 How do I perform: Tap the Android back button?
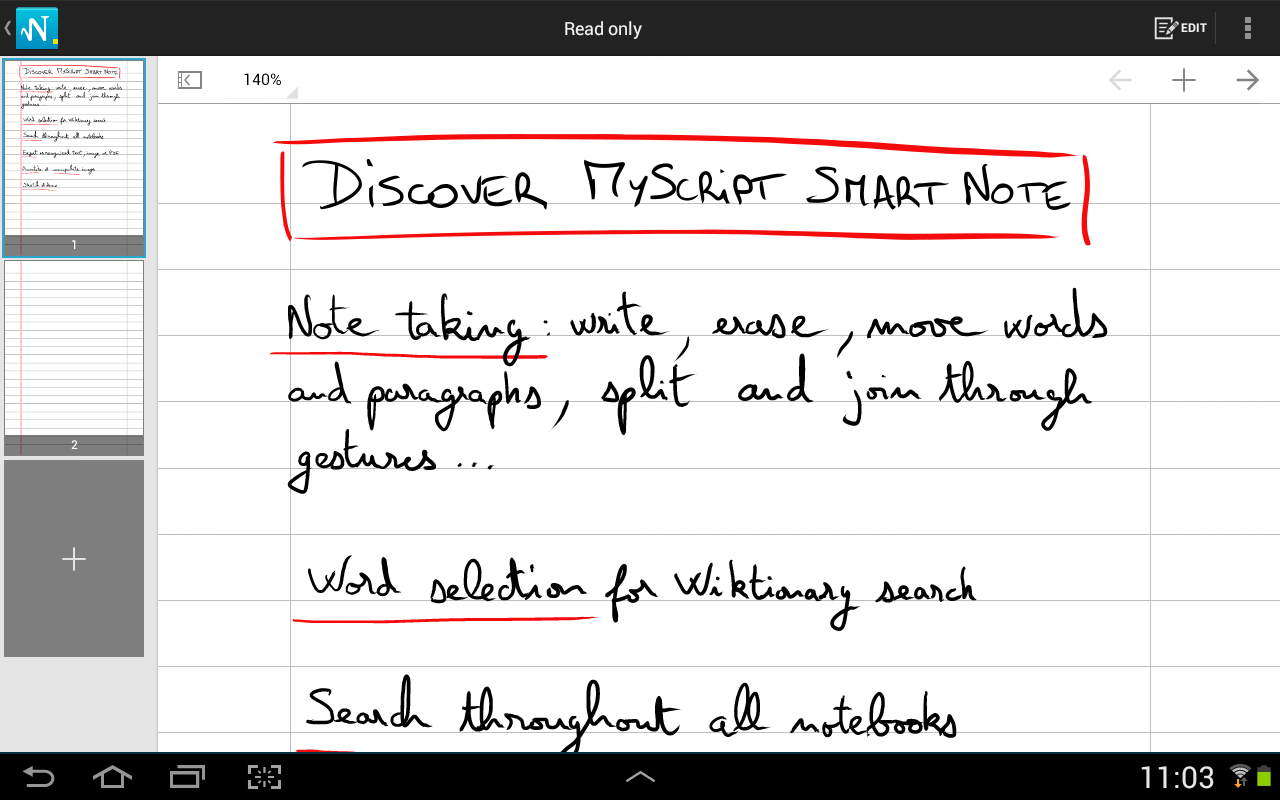pyautogui.click(x=39, y=777)
